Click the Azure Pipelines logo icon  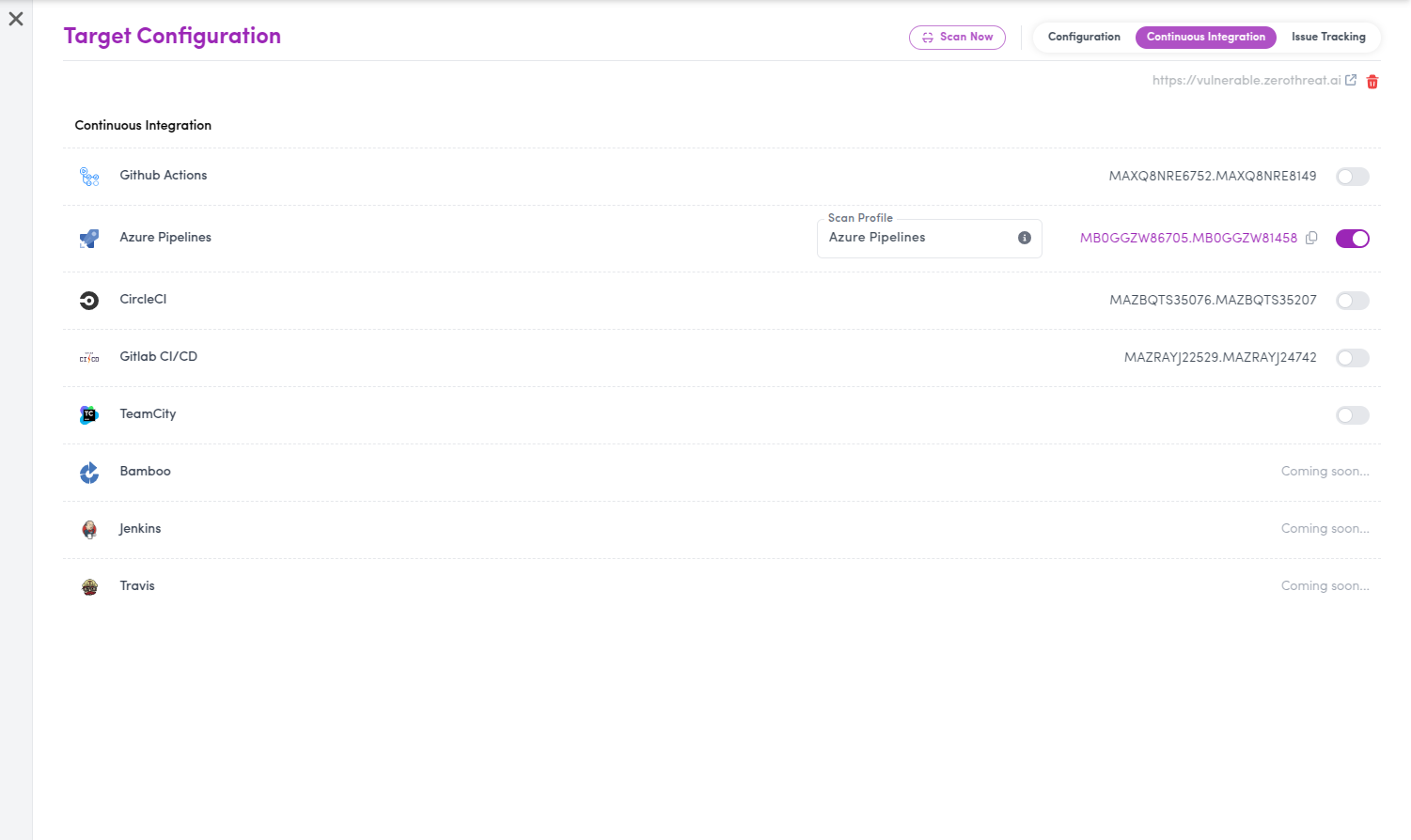point(89,239)
